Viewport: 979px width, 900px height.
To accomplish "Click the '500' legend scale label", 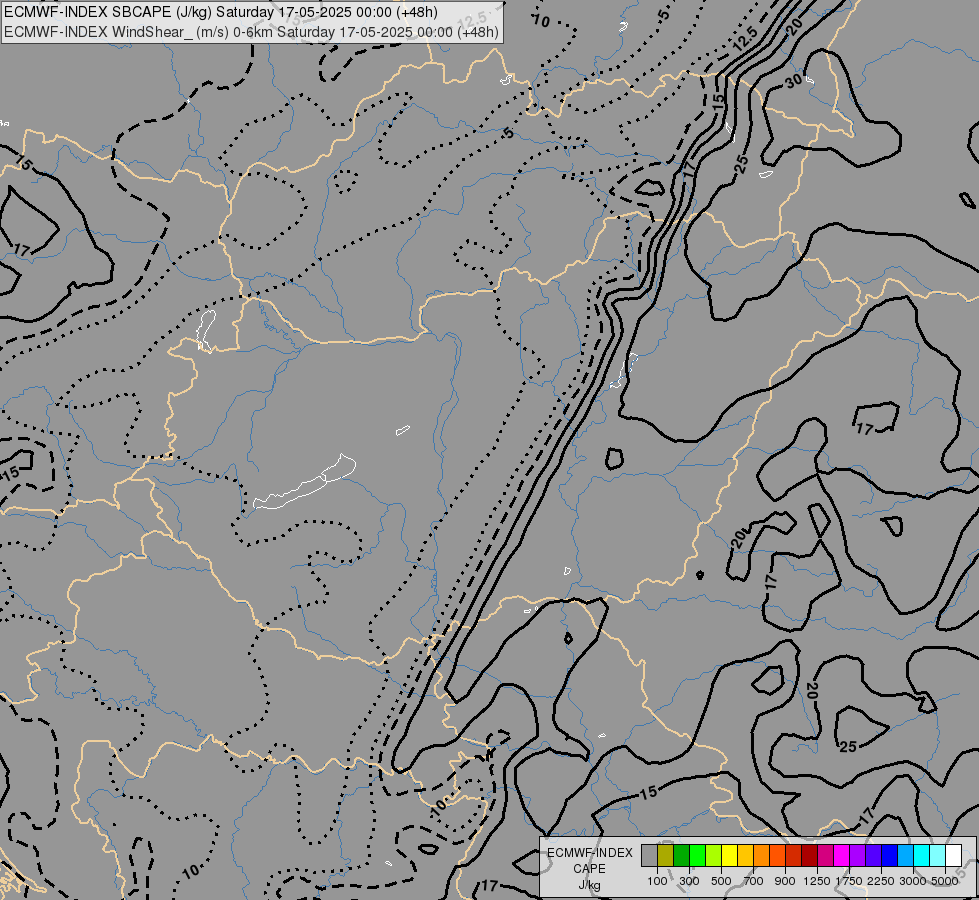I will 721,881.
